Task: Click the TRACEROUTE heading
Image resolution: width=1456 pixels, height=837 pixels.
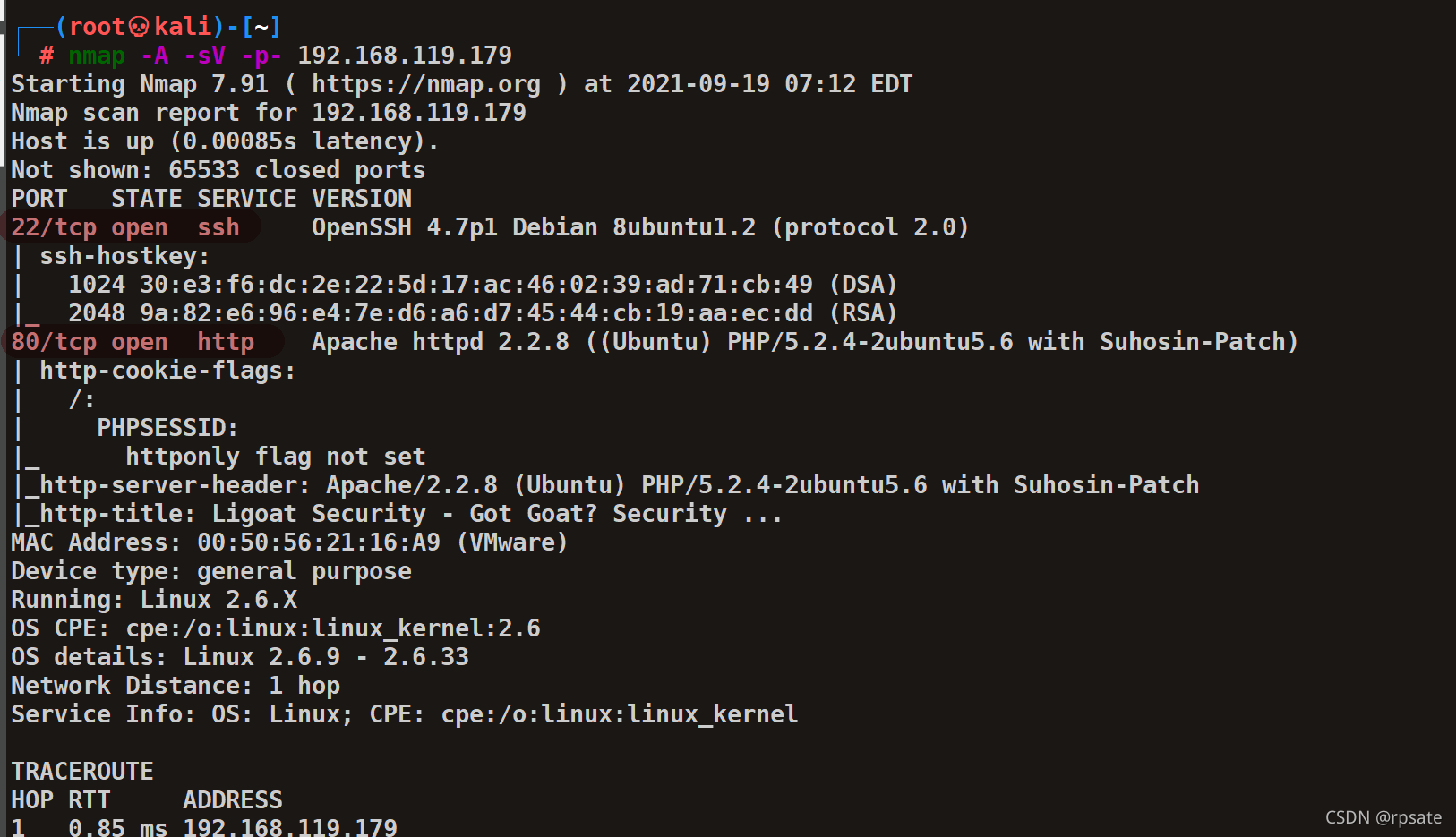Action: [82, 772]
